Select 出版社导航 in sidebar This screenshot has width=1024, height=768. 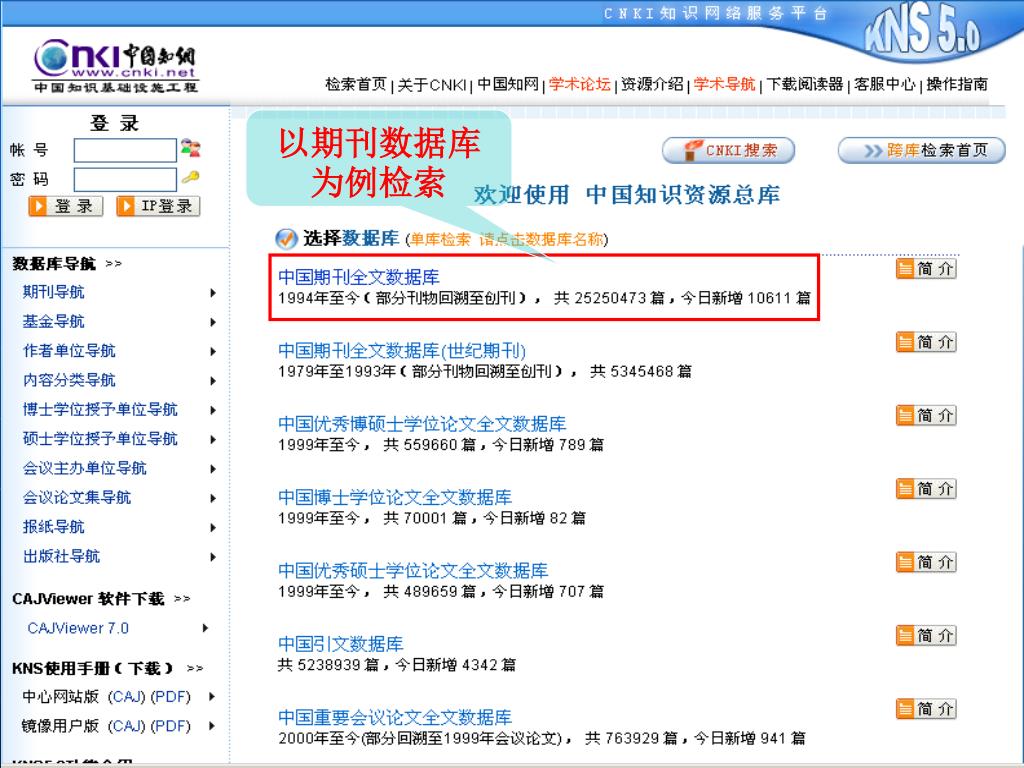click(61, 556)
